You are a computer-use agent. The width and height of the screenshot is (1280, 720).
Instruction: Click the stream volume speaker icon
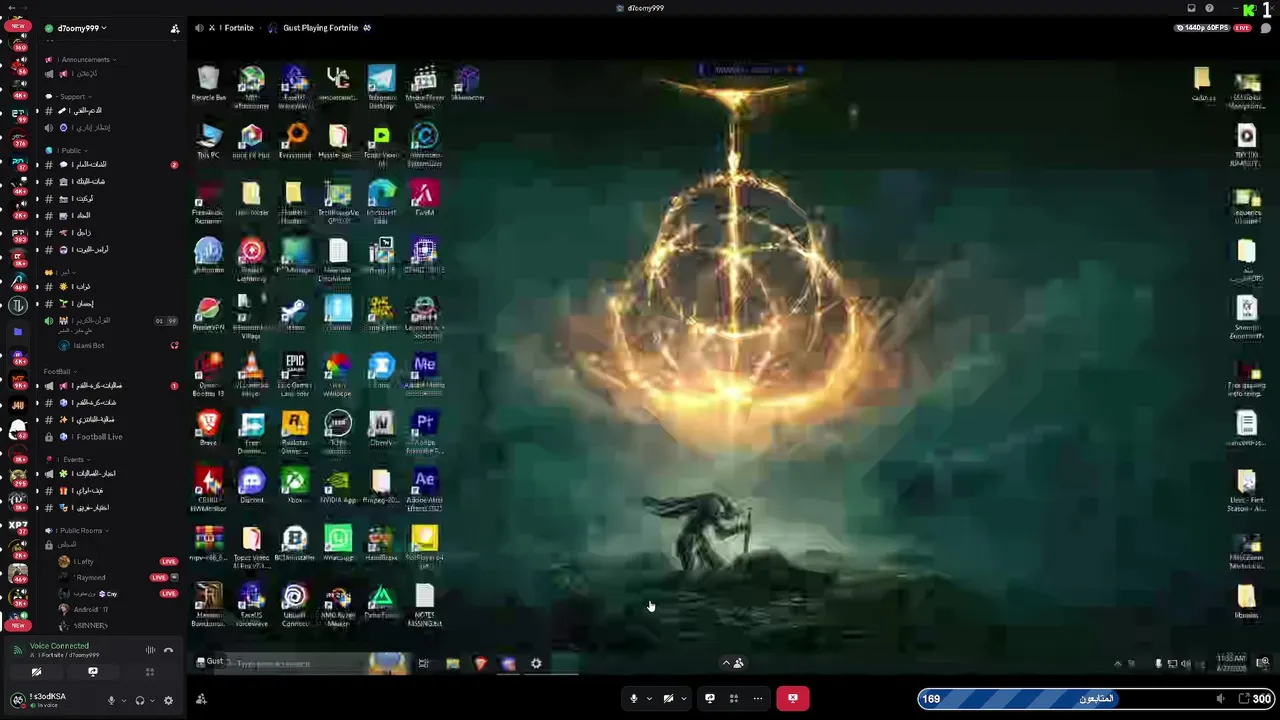(x=1220, y=699)
